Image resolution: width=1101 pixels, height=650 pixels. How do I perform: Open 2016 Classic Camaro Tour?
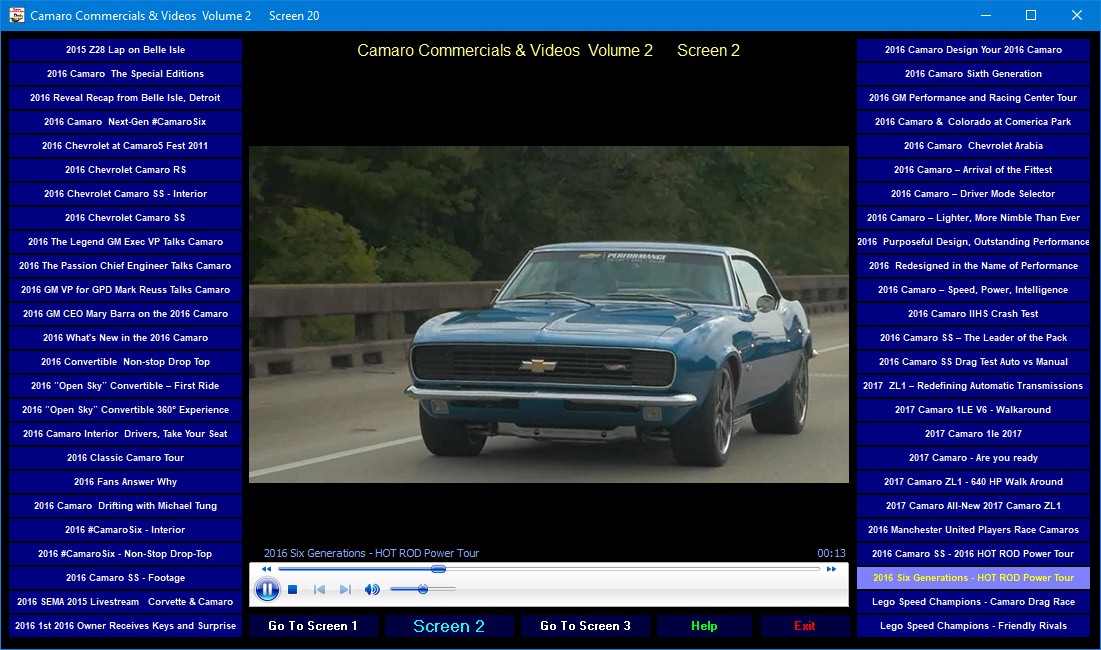pos(126,458)
